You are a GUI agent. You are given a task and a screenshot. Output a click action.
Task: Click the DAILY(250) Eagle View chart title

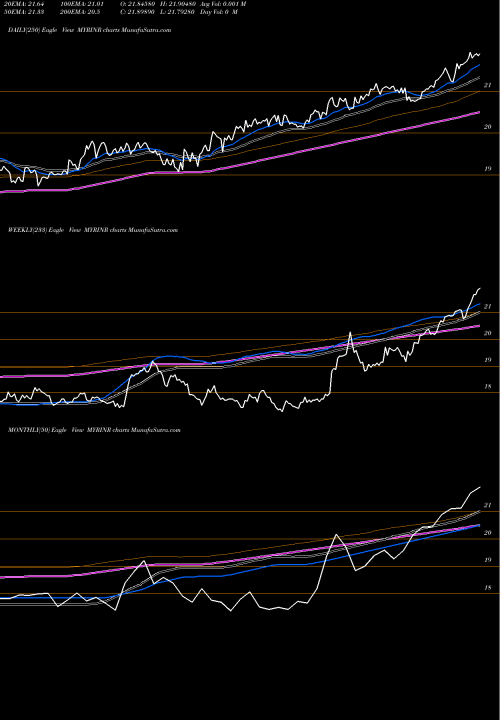[90, 30]
